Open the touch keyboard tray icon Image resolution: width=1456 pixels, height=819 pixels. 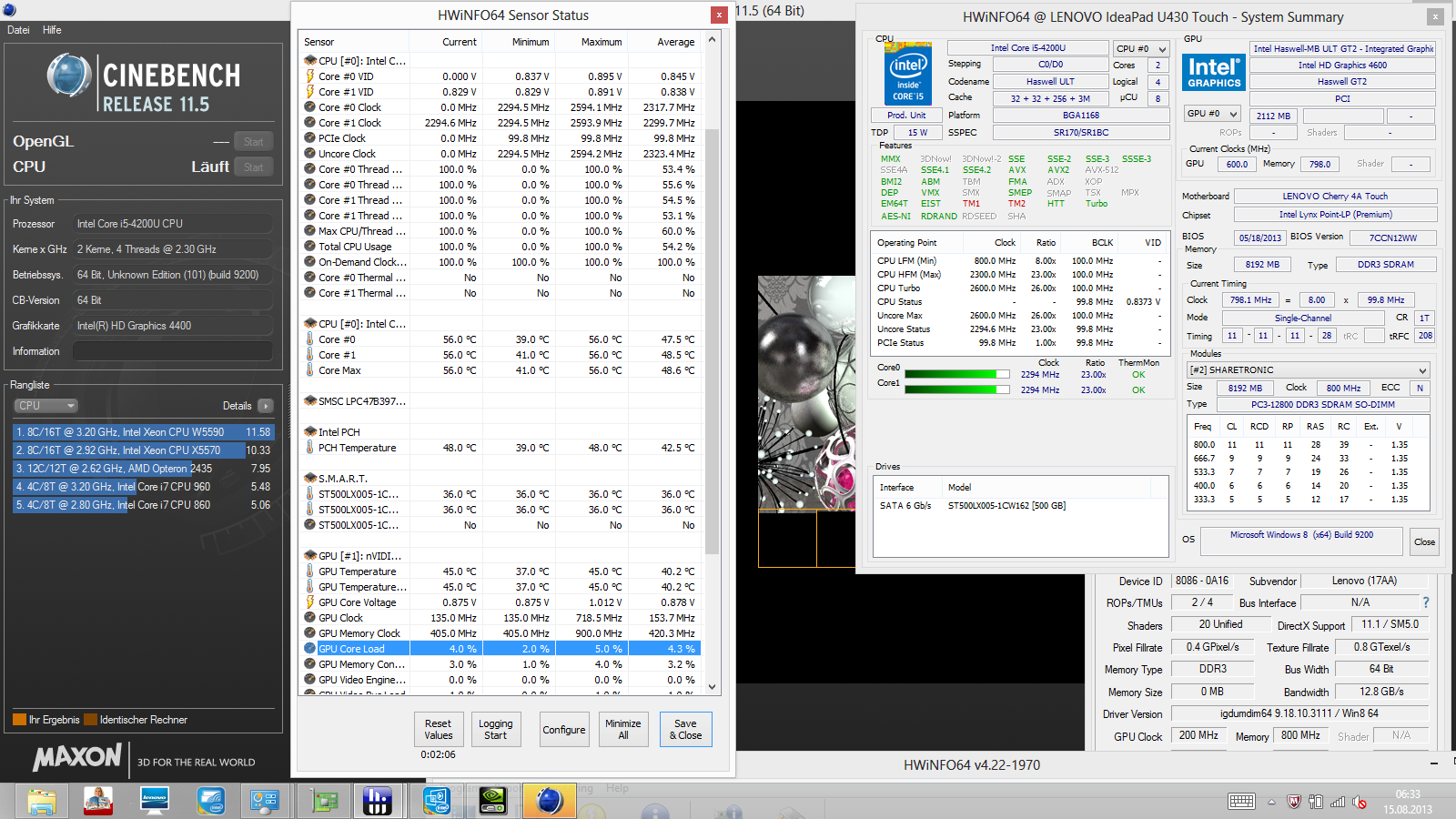(1241, 802)
